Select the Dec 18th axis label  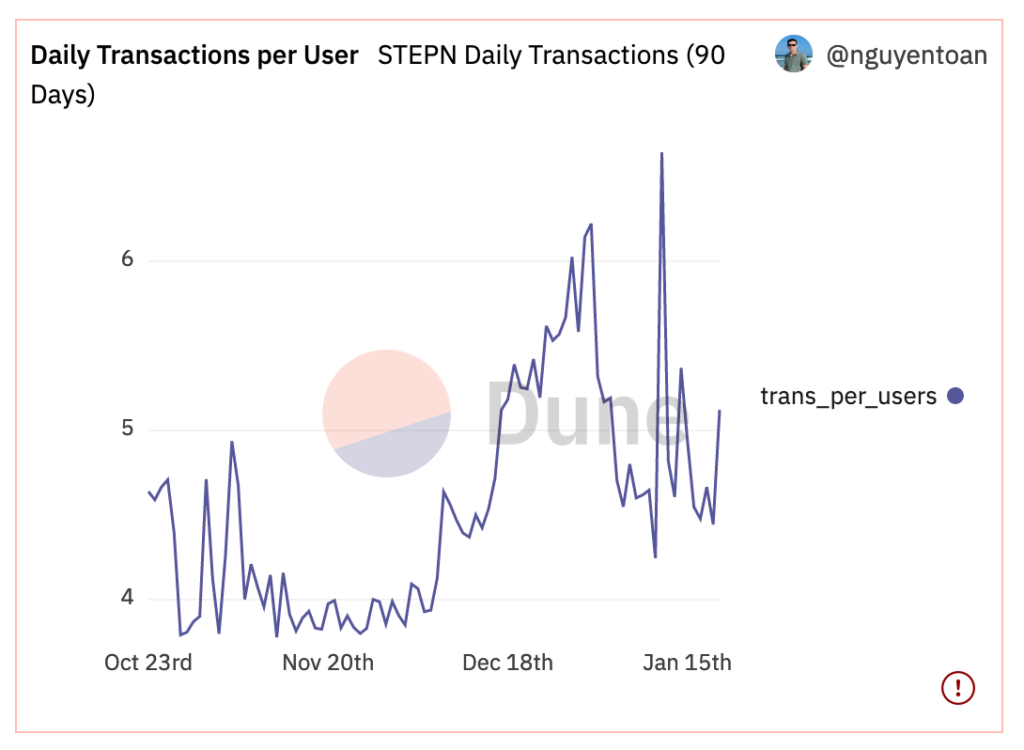(x=507, y=662)
